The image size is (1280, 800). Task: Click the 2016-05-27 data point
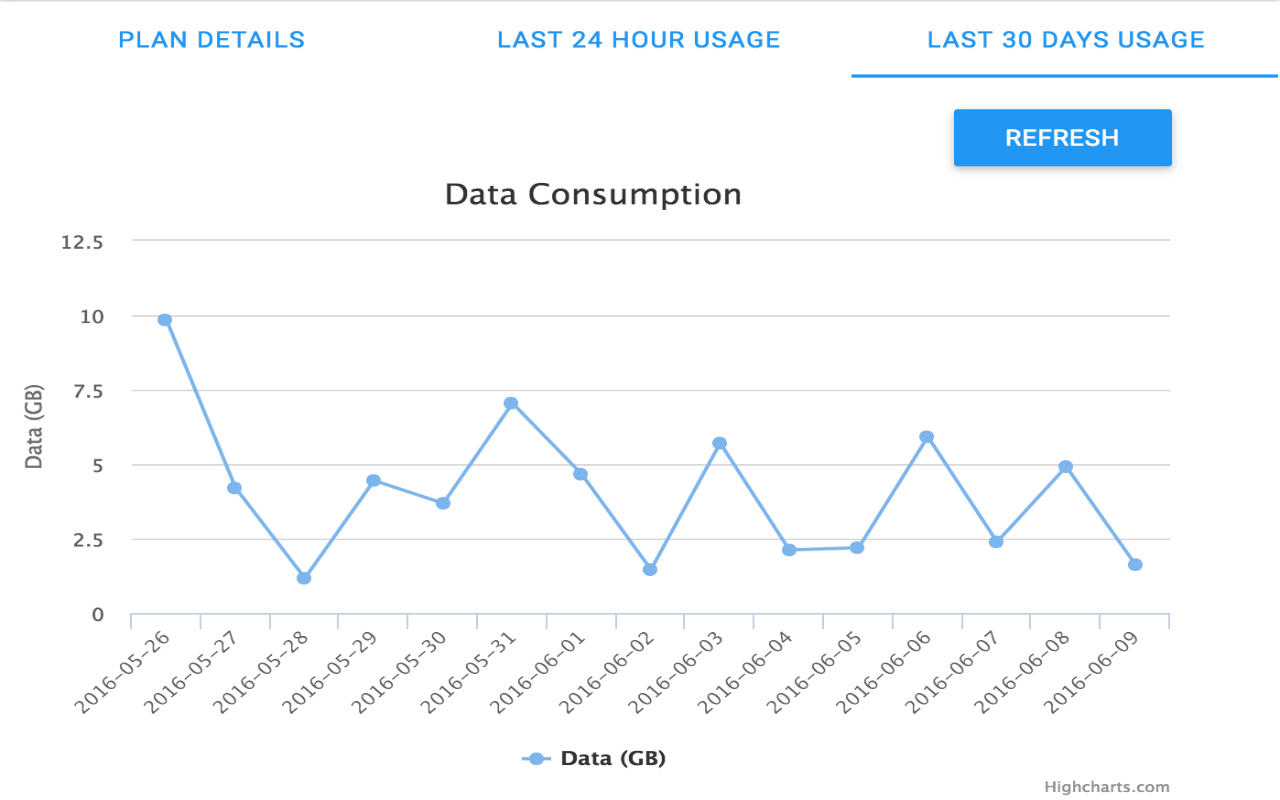(x=234, y=488)
